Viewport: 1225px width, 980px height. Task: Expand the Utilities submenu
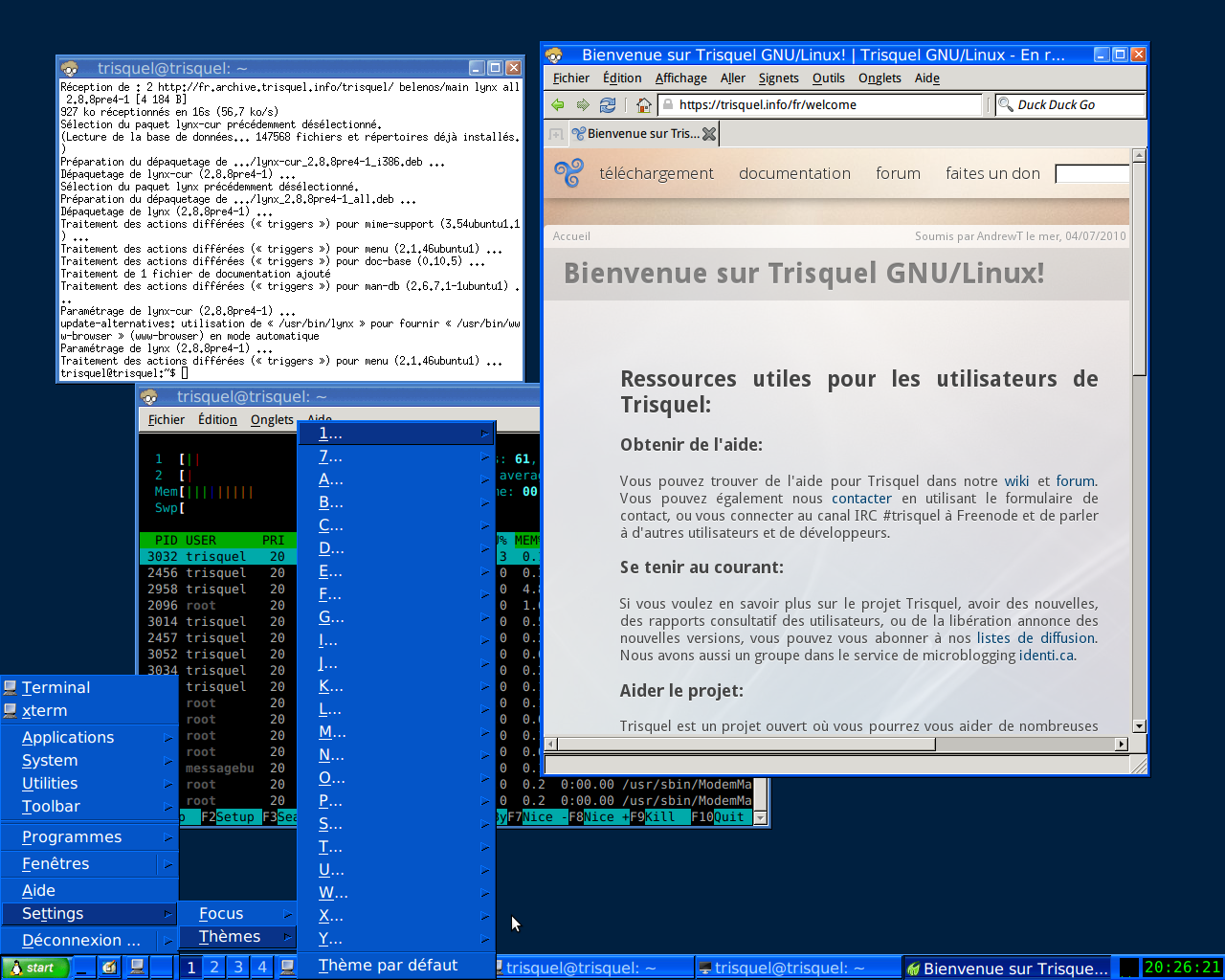90,783
